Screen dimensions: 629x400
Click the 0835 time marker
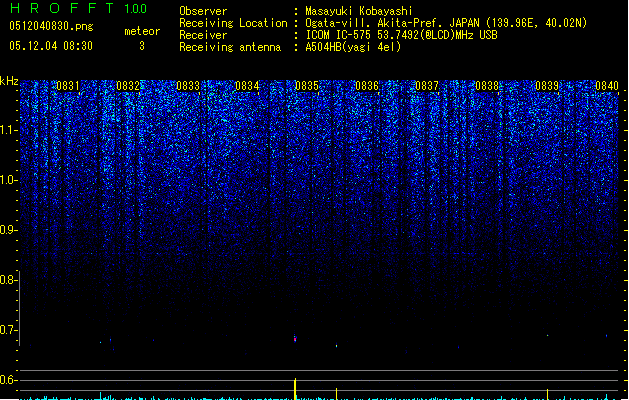pos(307,86)
